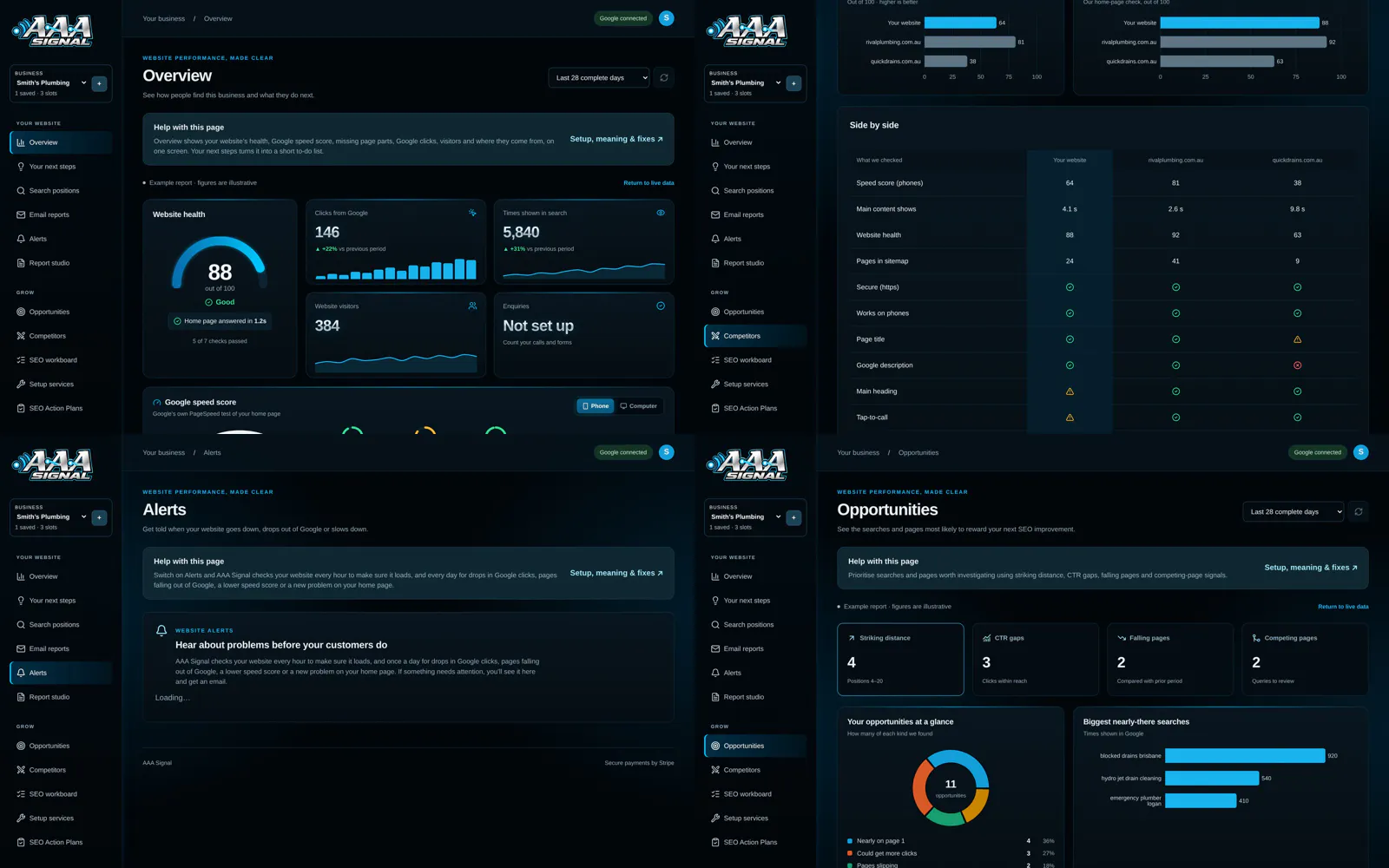1389x868 pixels.
Task: Click Google speed score gauge icon
Action: 157,403
